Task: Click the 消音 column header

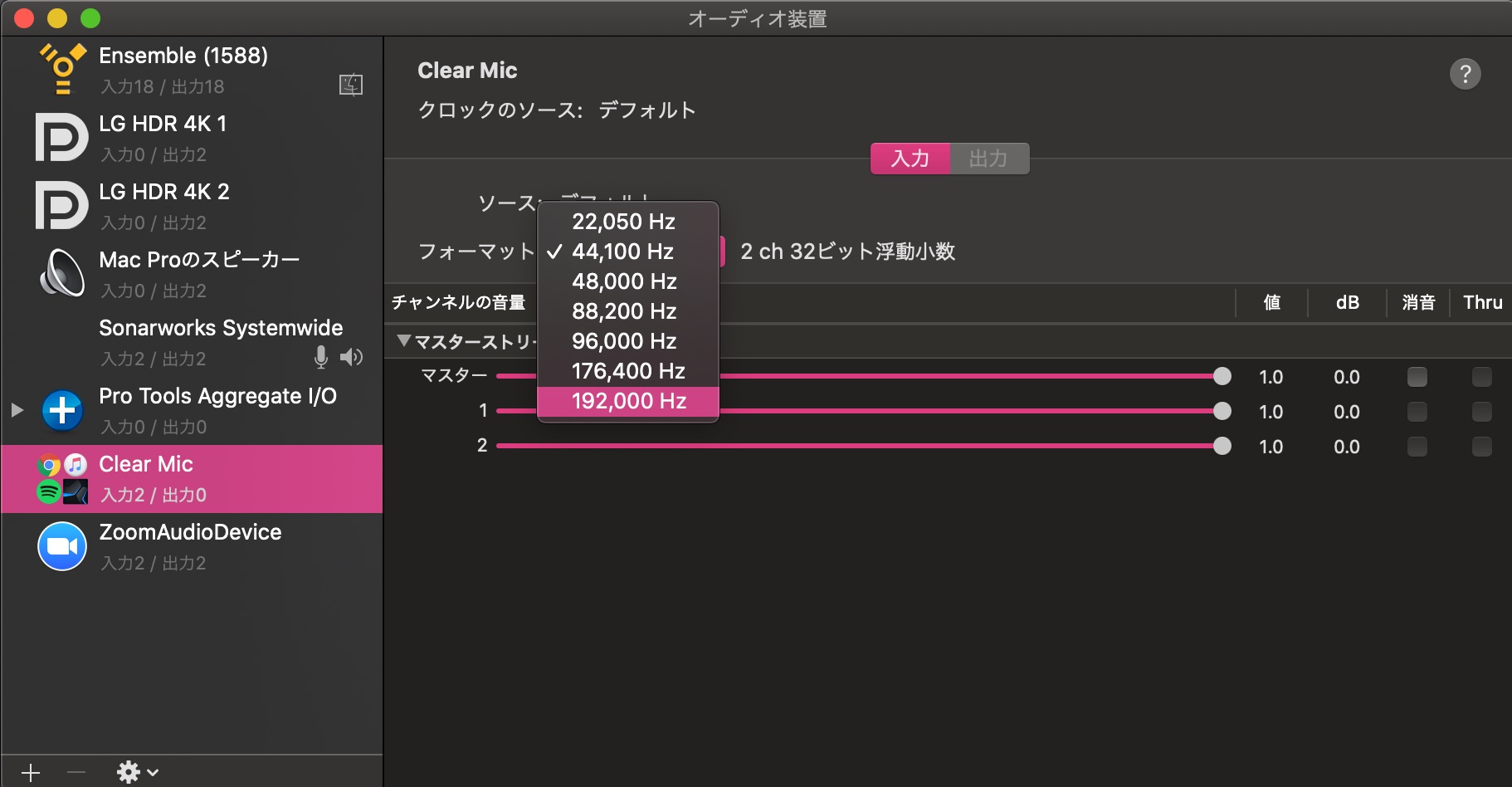Action: click(1418, 302)
